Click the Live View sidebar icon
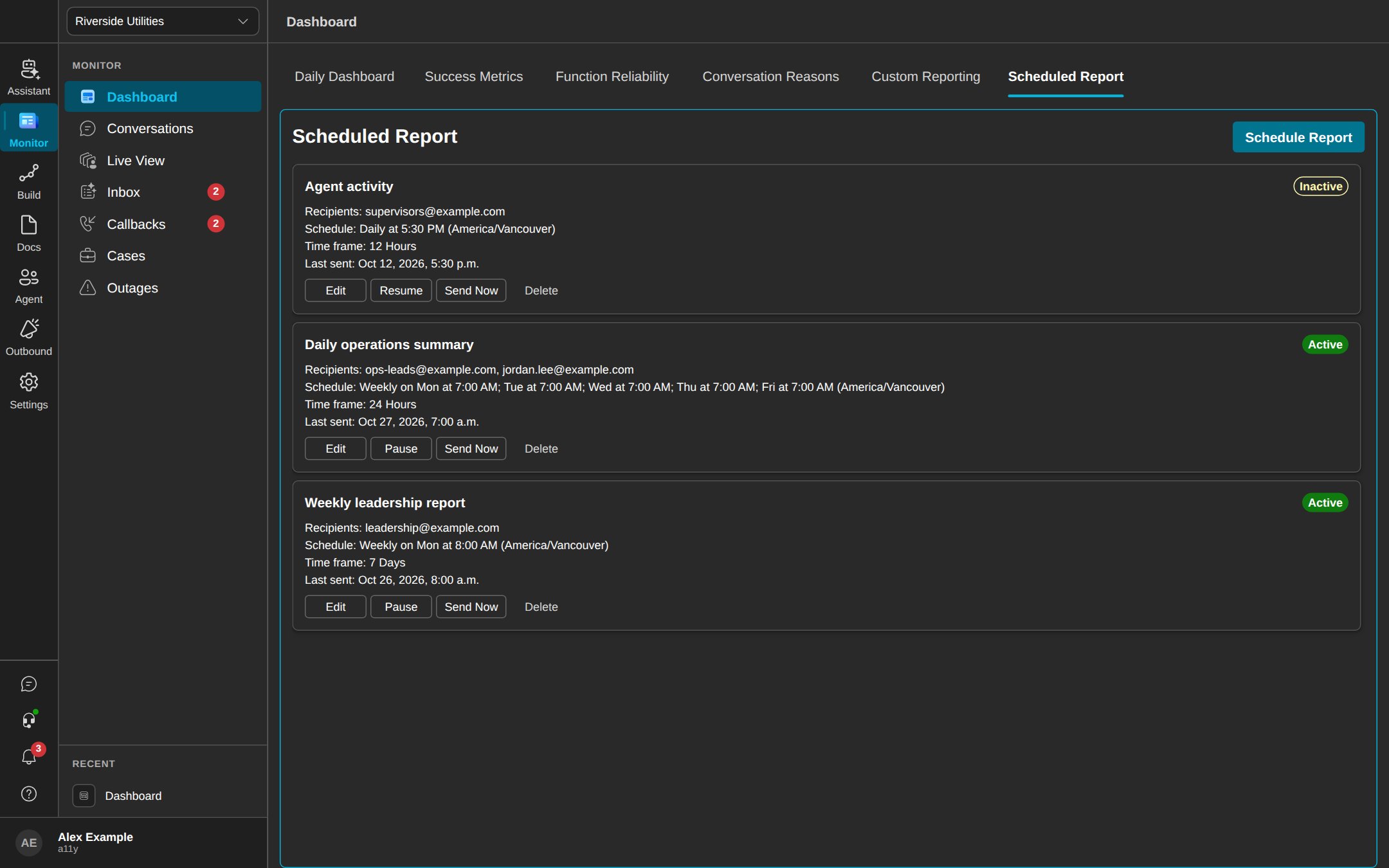This screenshot has height=868, width=1389. point(87,161)
